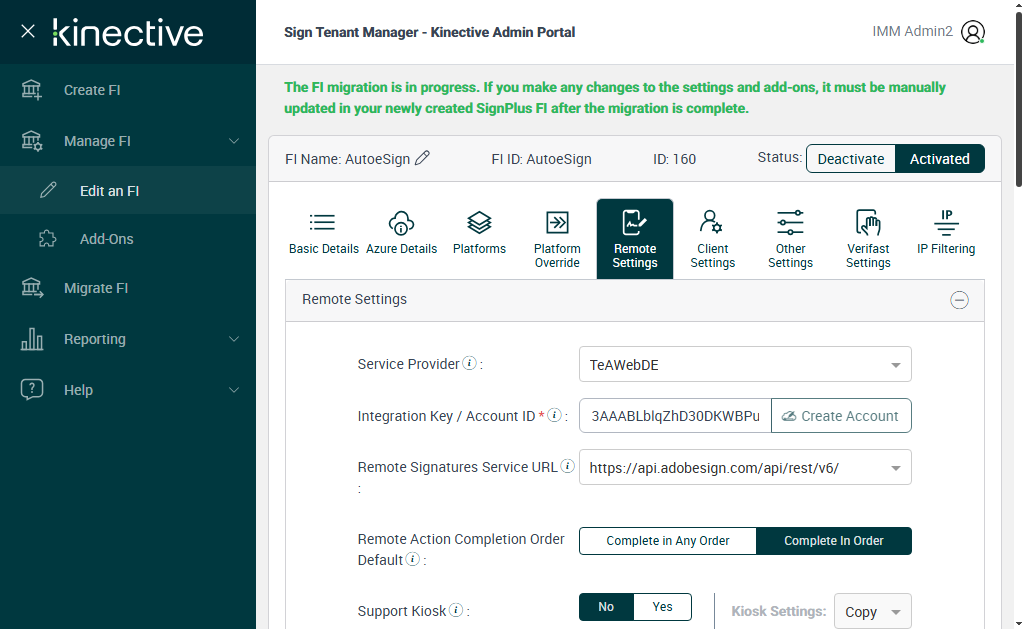This screenshot has height=629, width=1024.
Task: Show info for Service Provider
Action: click(470, 363)
